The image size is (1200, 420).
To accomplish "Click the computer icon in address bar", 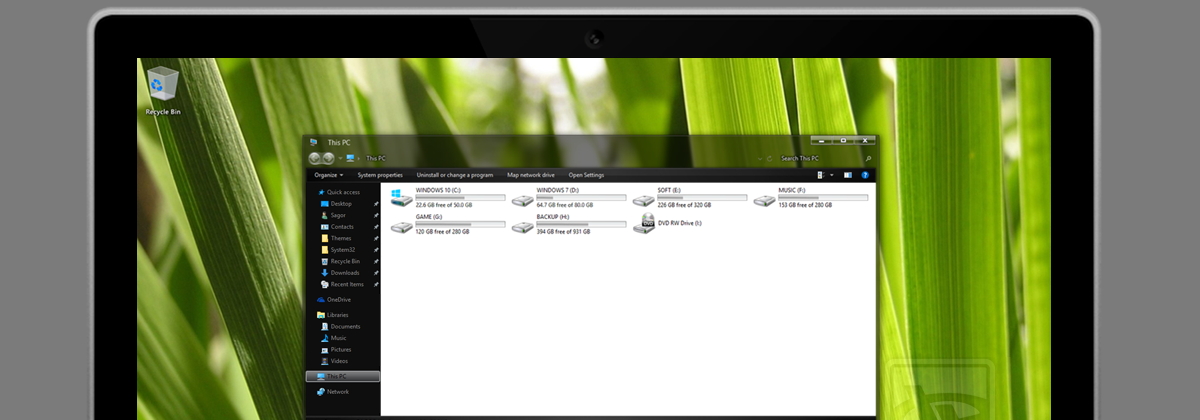I will tap(351, 158).
